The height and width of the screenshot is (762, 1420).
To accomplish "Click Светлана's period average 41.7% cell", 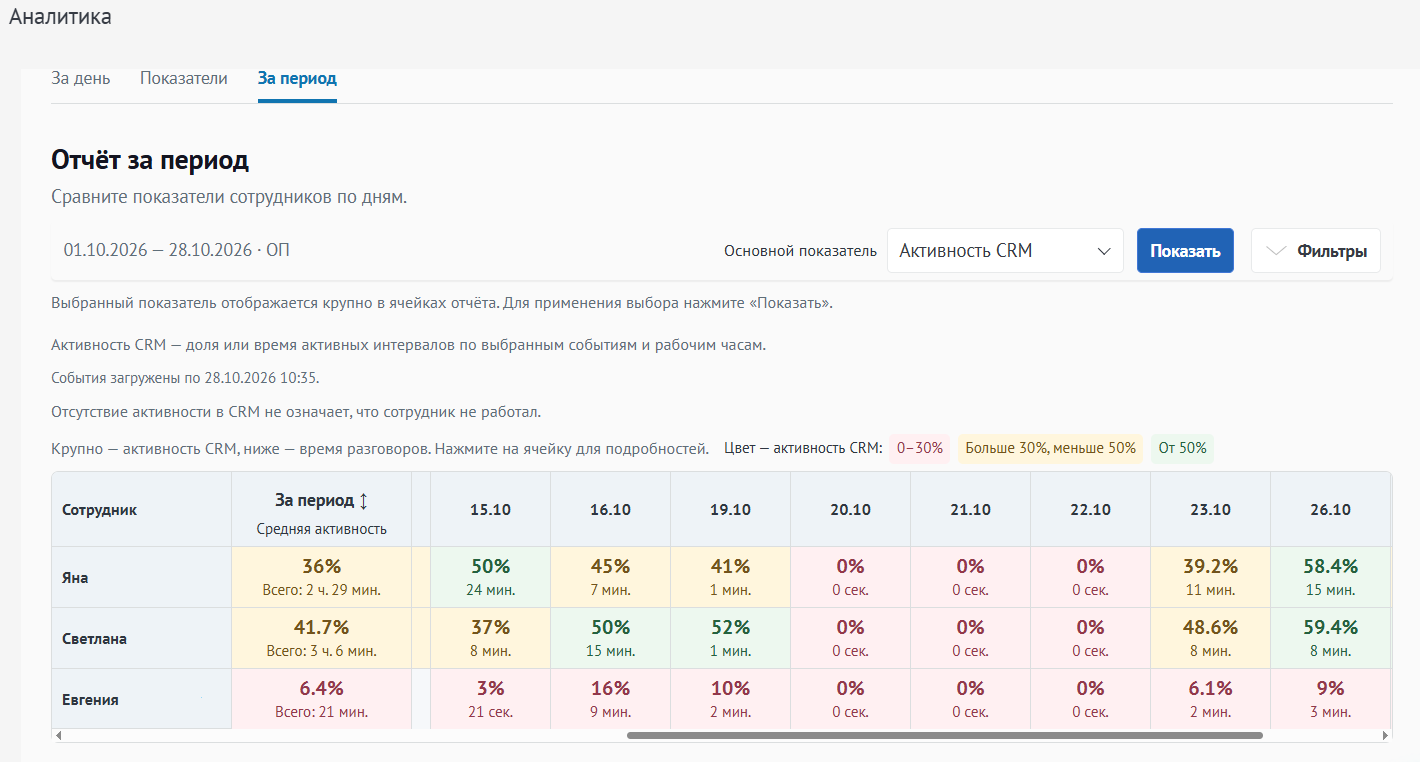I will pyautogui.click(x=321, y=638).
